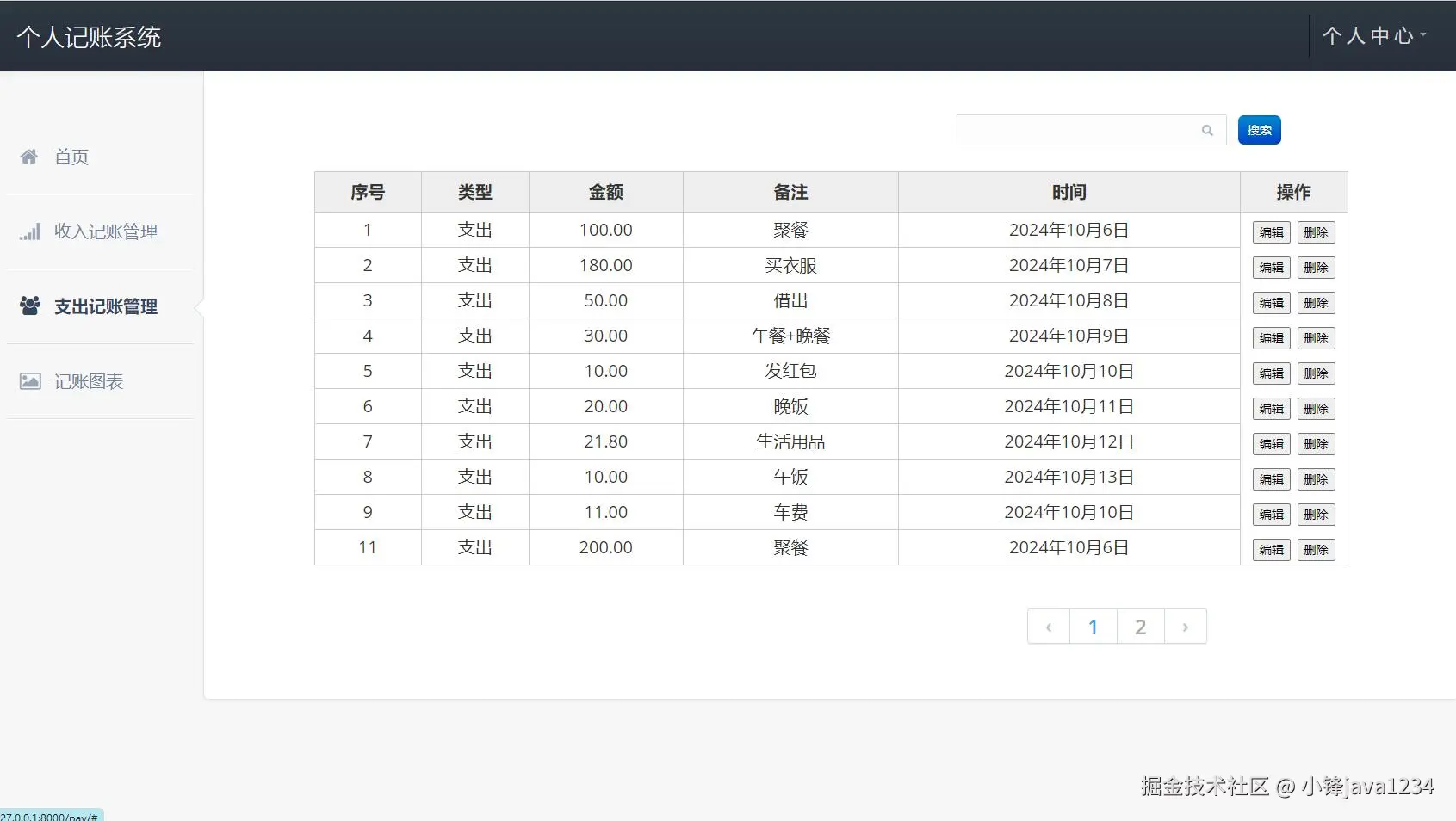The width and height of the screenshot is (1456, 821).
Task: Focus the search input field
Action: pos(1091,130)
